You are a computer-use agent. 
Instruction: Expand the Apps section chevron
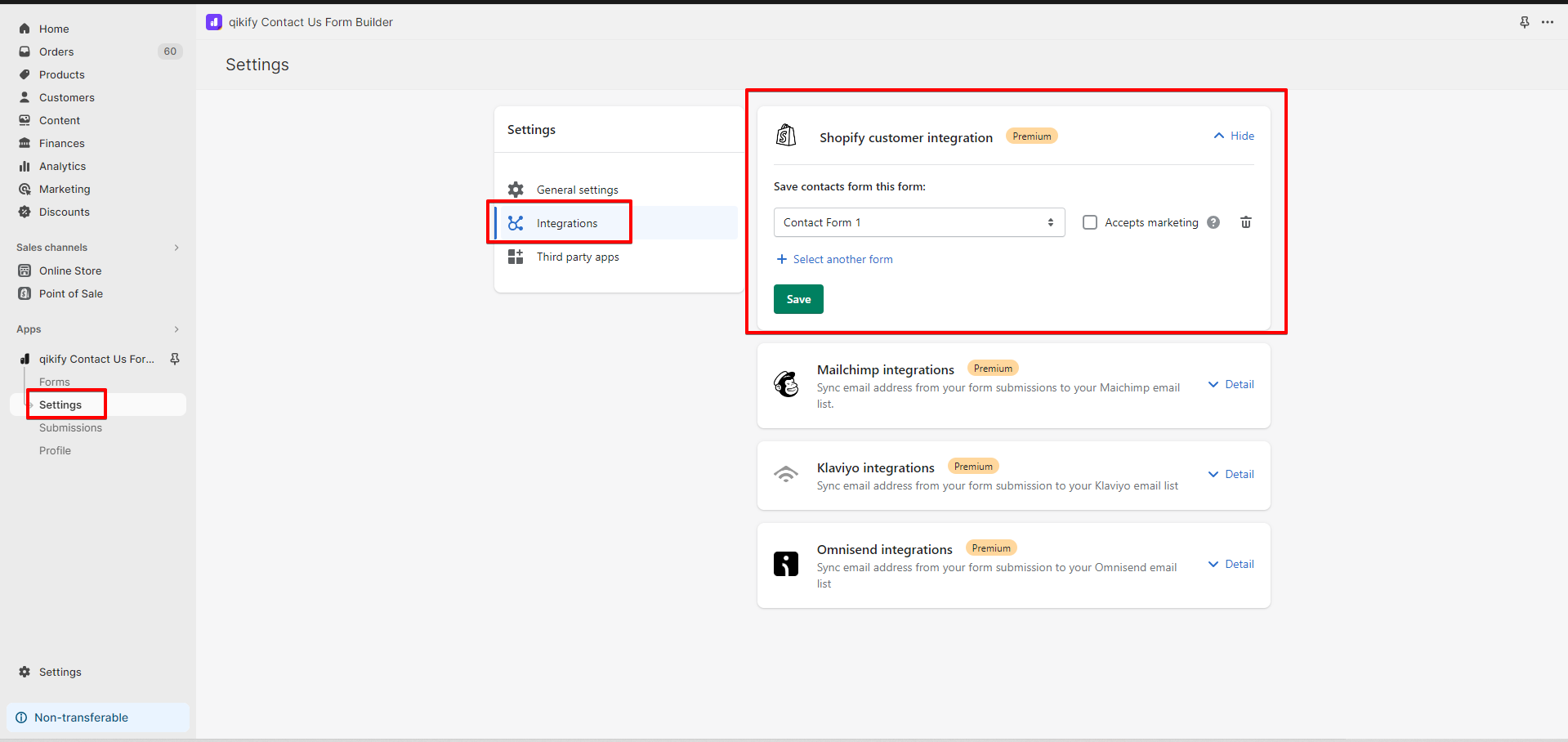(176, 329)
